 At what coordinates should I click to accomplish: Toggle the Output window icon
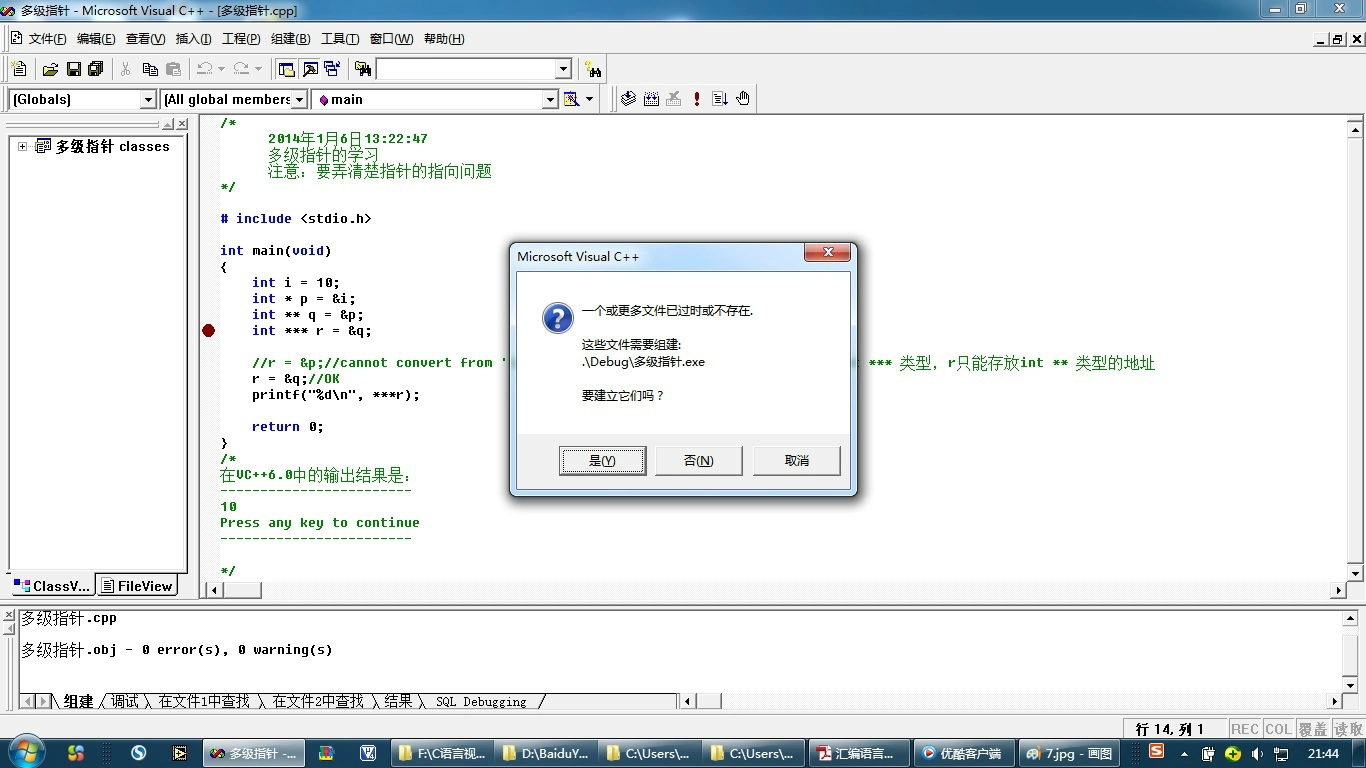pos(310,69)
